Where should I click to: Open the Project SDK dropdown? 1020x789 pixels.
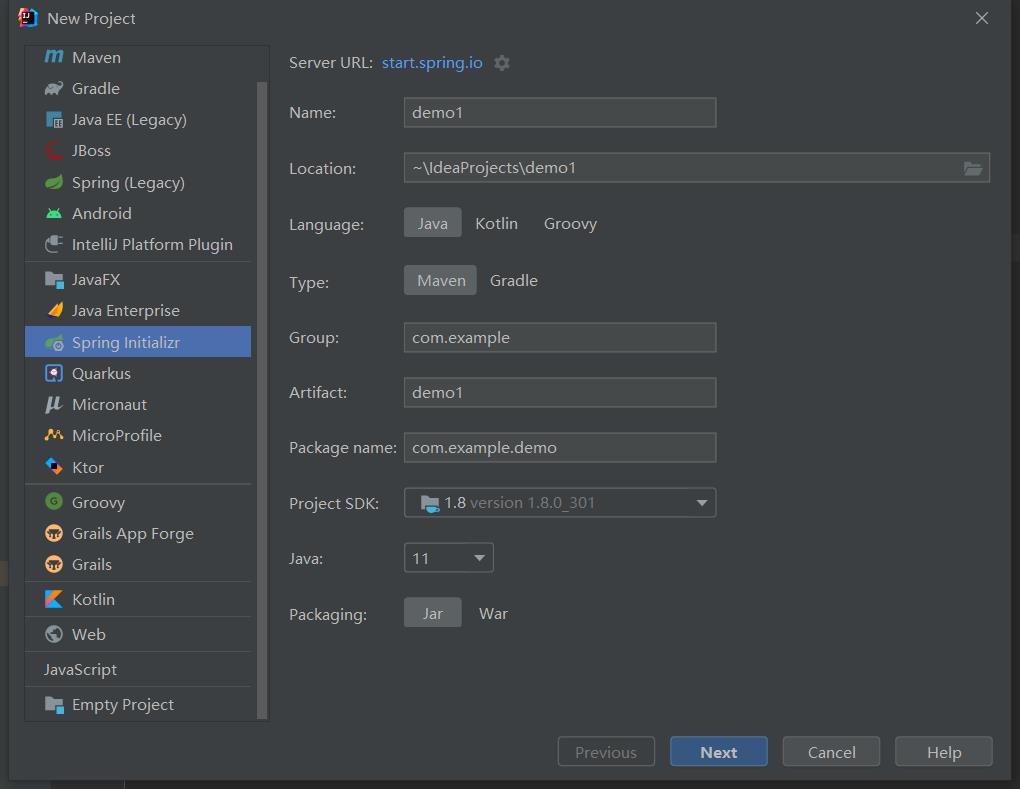point(560,503)
